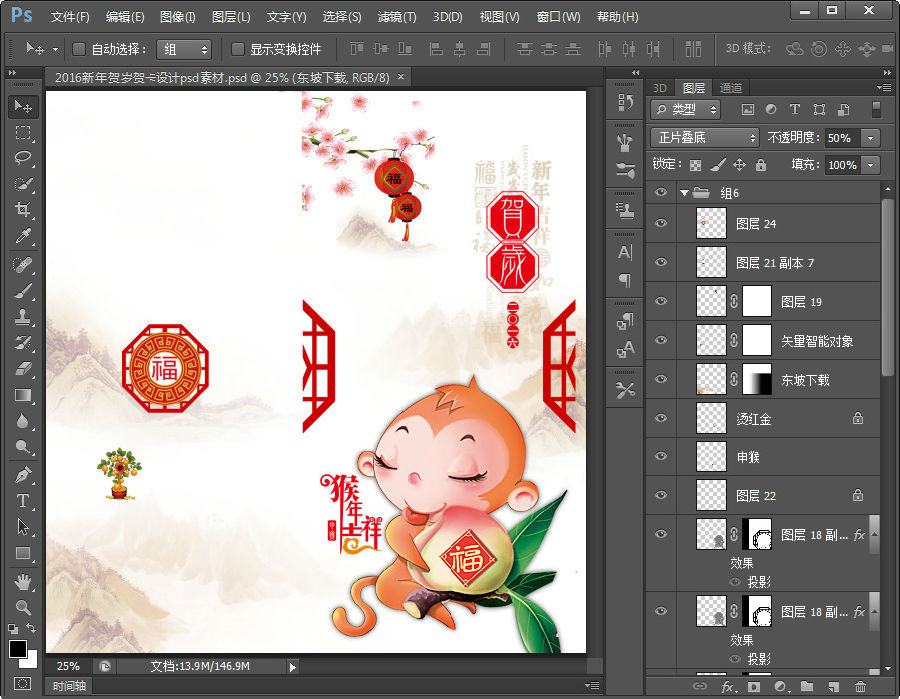Image resolution: width=900 pixels, height=699 pixels.
Task: Open the 窗口(W) menu
Action: tap(558, 17)
